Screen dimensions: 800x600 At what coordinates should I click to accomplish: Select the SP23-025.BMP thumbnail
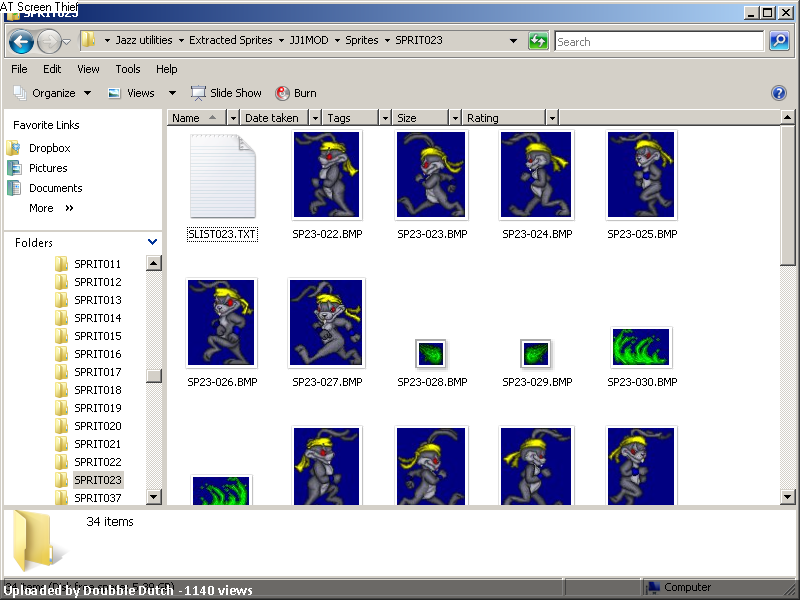(642, 175)
